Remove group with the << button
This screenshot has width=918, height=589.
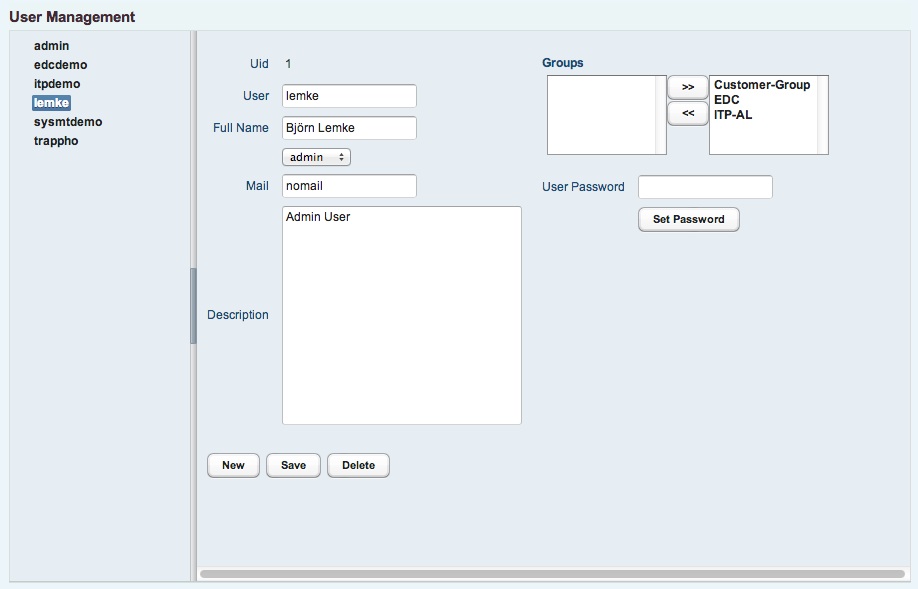(687, 113)
